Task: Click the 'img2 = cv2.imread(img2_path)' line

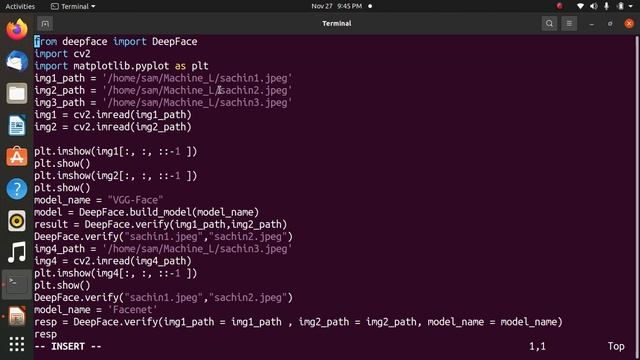Action: pos(113,127)
